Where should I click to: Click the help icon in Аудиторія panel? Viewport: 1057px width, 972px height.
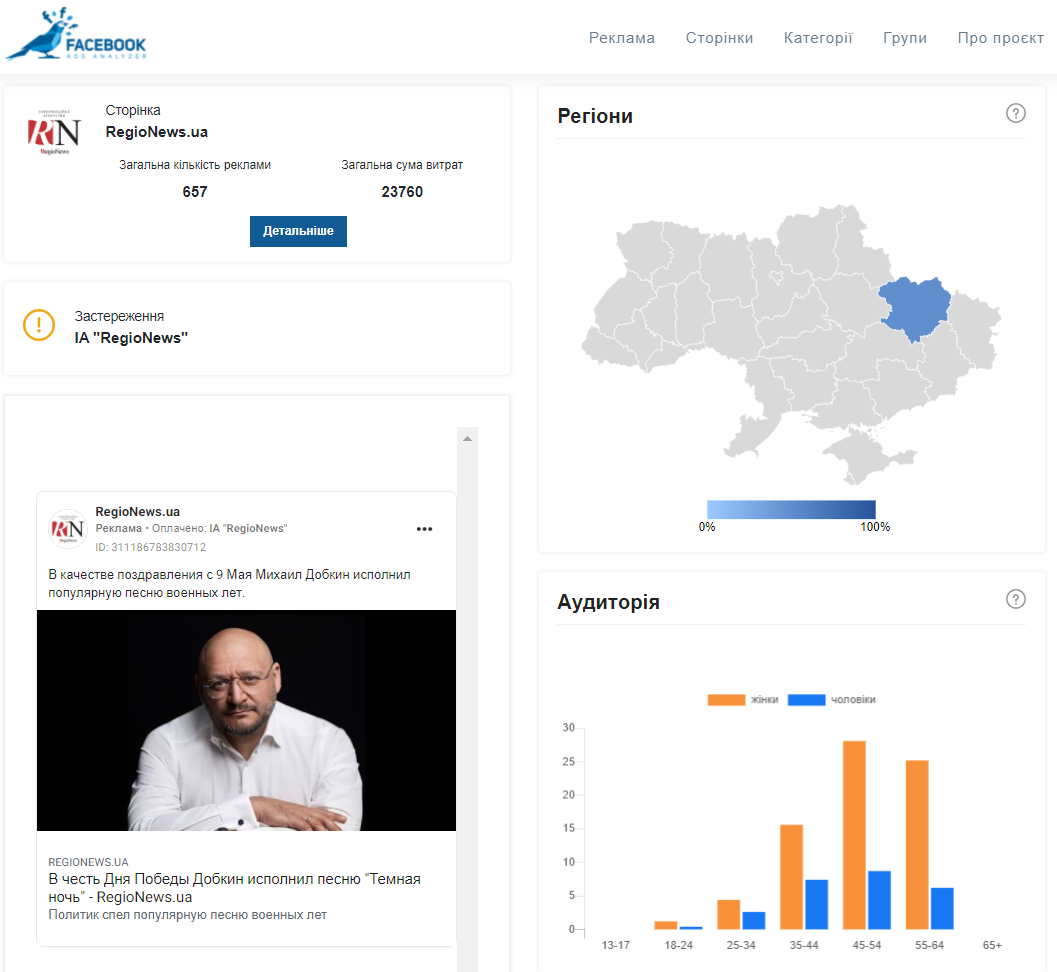[x=1015, y=599]
